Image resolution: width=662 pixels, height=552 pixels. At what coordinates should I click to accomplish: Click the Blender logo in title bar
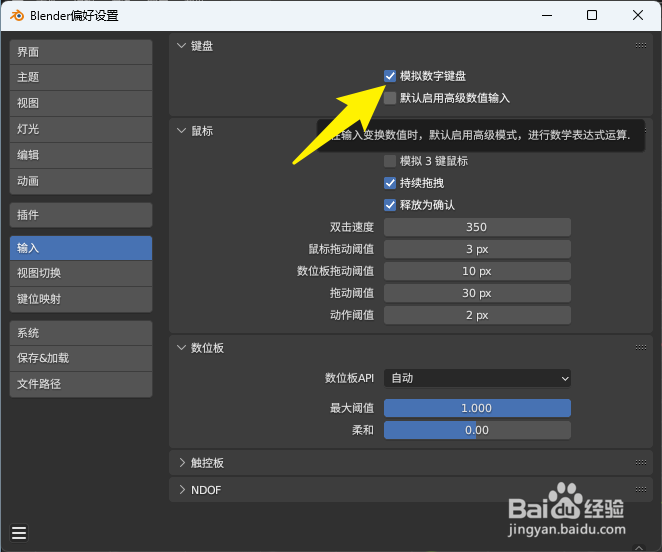pos(17,16)
